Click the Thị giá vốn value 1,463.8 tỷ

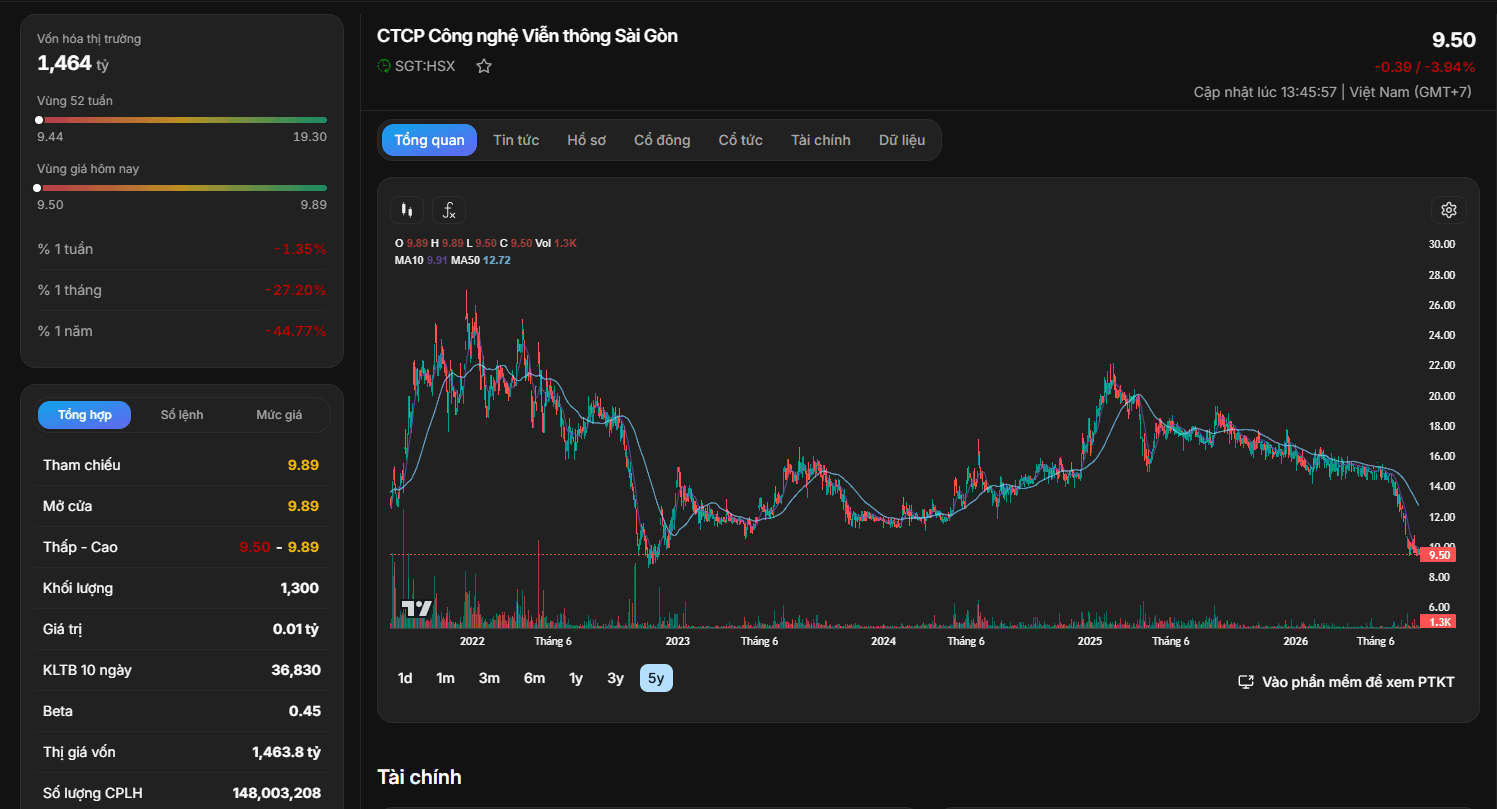coord(286,752)
